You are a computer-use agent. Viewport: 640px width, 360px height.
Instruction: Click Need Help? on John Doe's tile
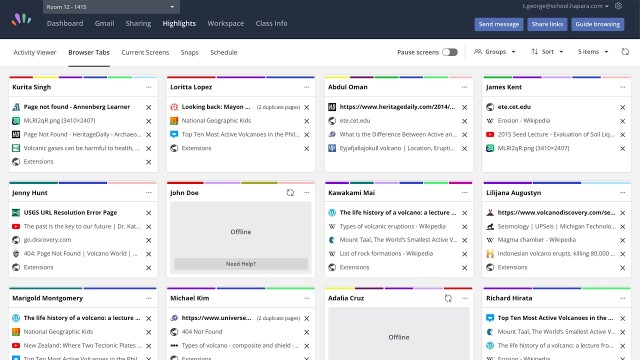(x=241, y=264)
